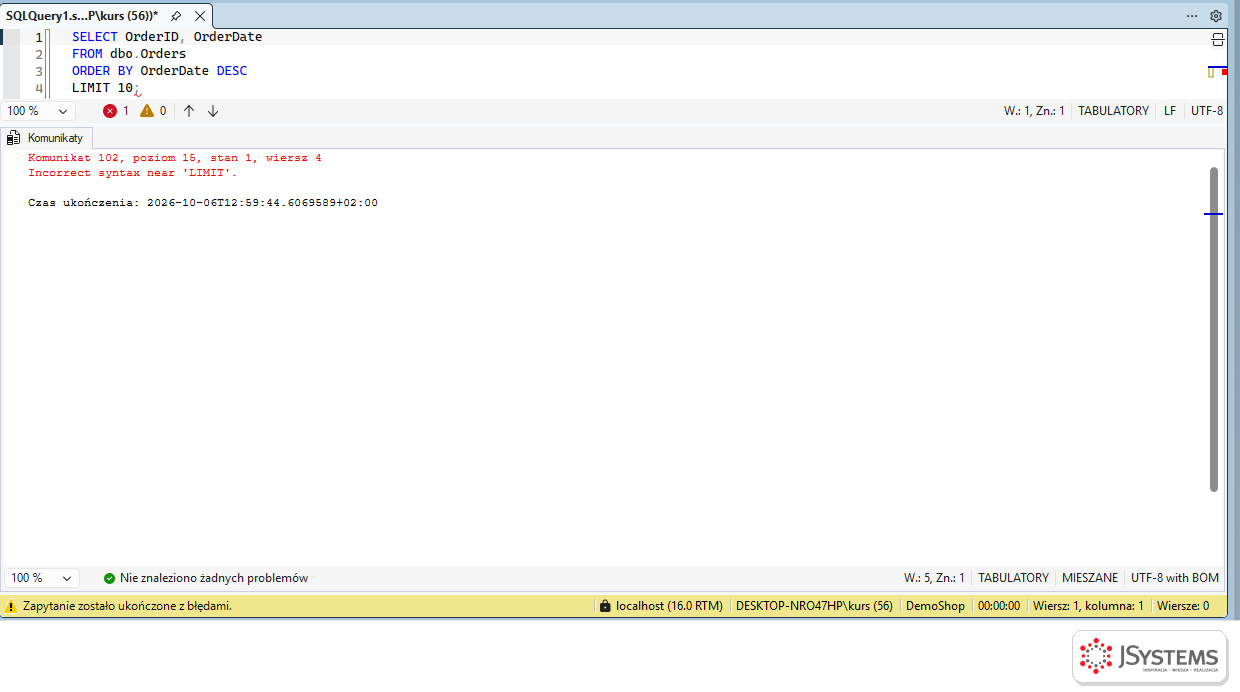
Task: Open the gear settings icon for the tab well
Action: [x=1216, y=16]
